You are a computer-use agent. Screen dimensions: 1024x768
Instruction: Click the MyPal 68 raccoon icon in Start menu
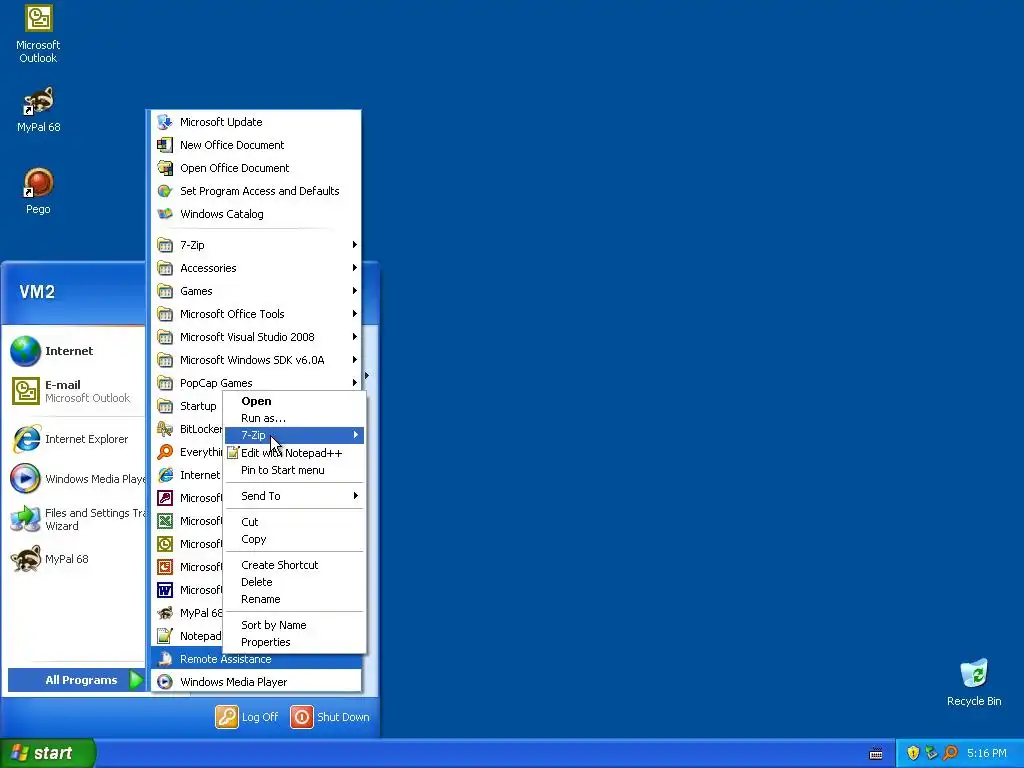pos(25,559)
